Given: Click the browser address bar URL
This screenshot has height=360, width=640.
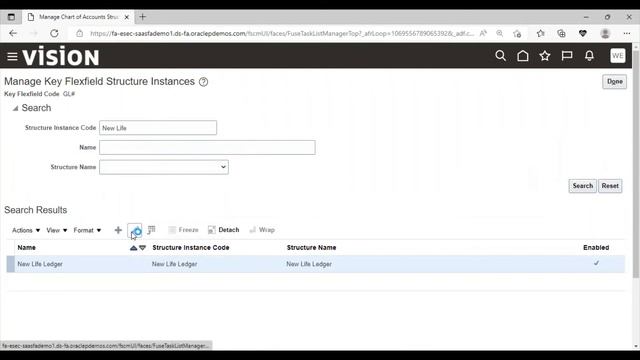Looking at the screenshot, I should pos(282,33).
